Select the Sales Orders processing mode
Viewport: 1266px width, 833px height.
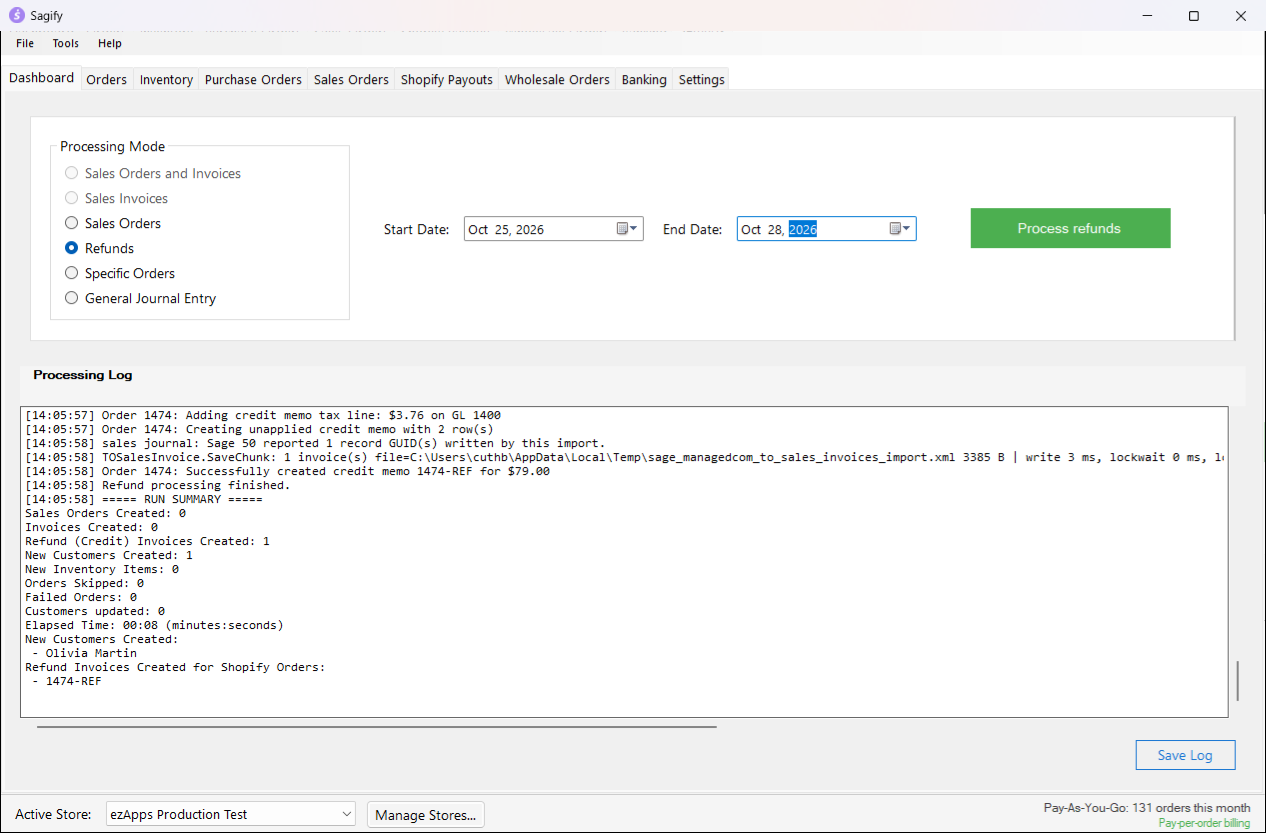113,223
